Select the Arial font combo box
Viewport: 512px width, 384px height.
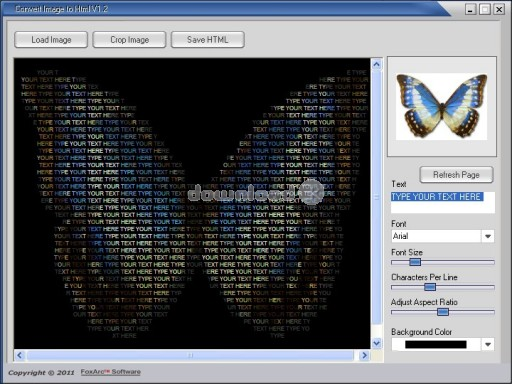[x=443, y=236]
